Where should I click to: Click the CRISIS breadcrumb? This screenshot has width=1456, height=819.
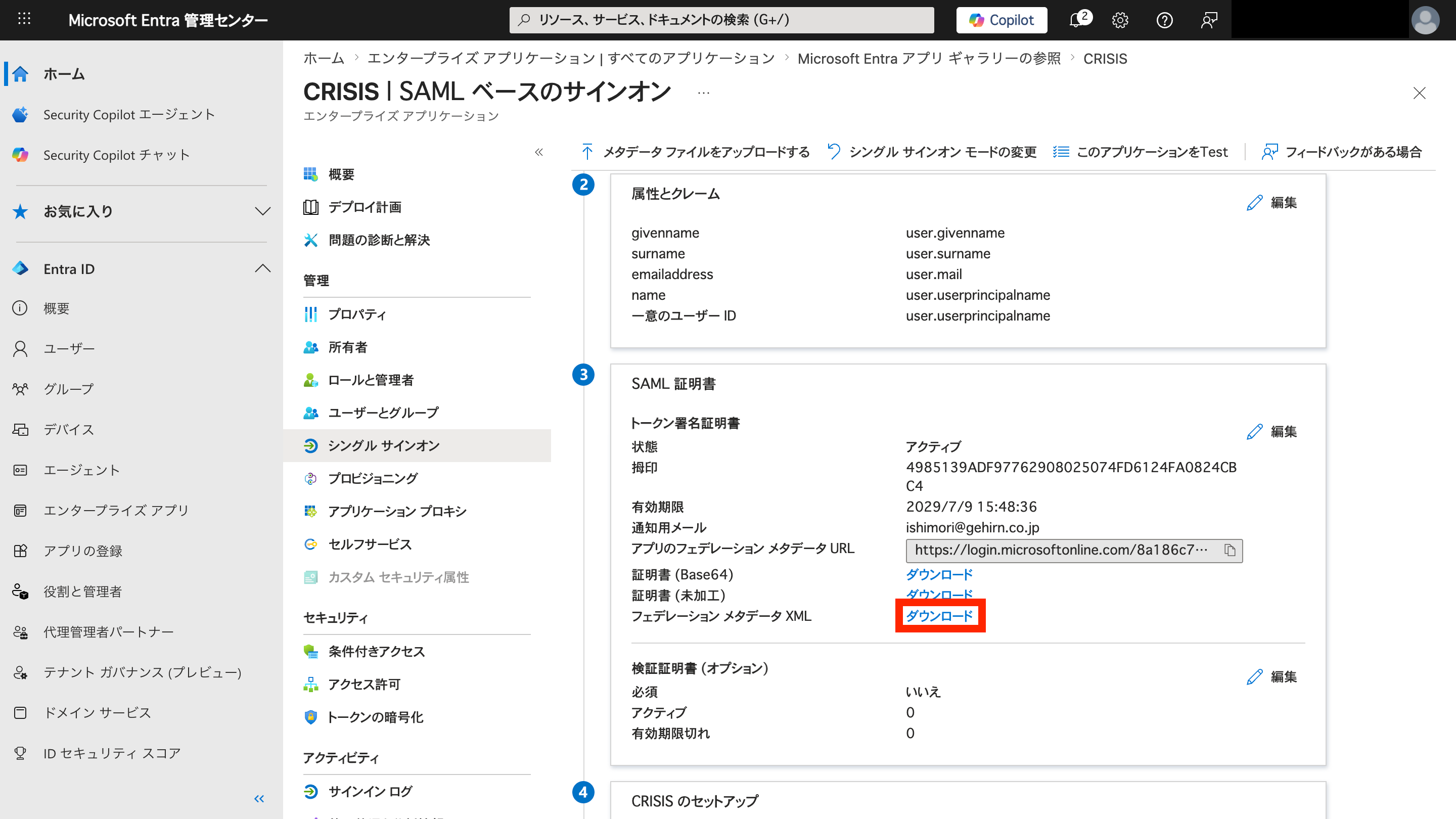(1105, 59)
